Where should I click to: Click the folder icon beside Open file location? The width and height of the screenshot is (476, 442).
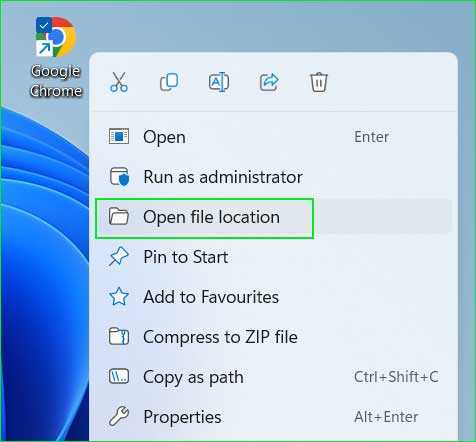(x=119, y=217)
